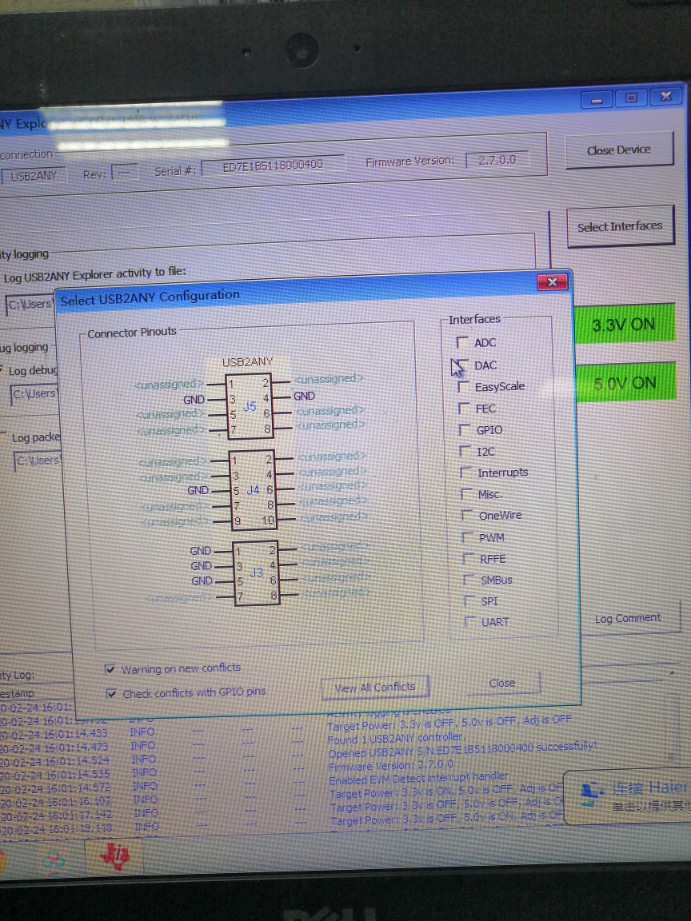
Task: Enable the RFFE interface checkbox
Action: click(x=468, y=559)
